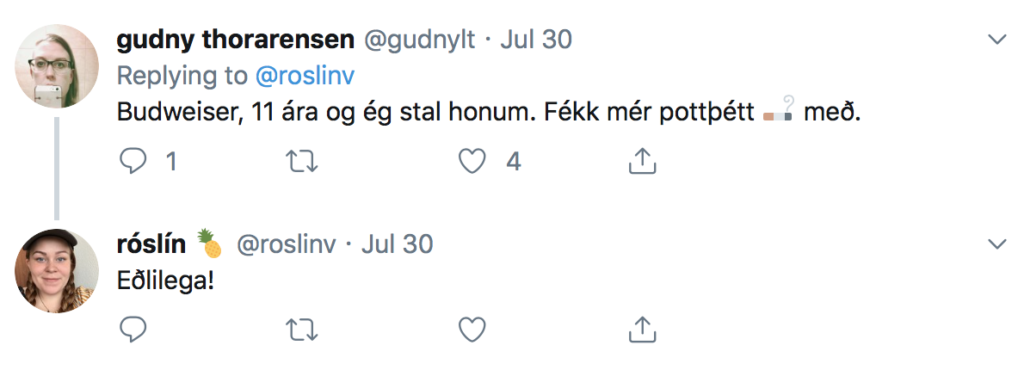
Task: Open more options chevron on gudny's tweet
Action: click(x=997, y=40)
